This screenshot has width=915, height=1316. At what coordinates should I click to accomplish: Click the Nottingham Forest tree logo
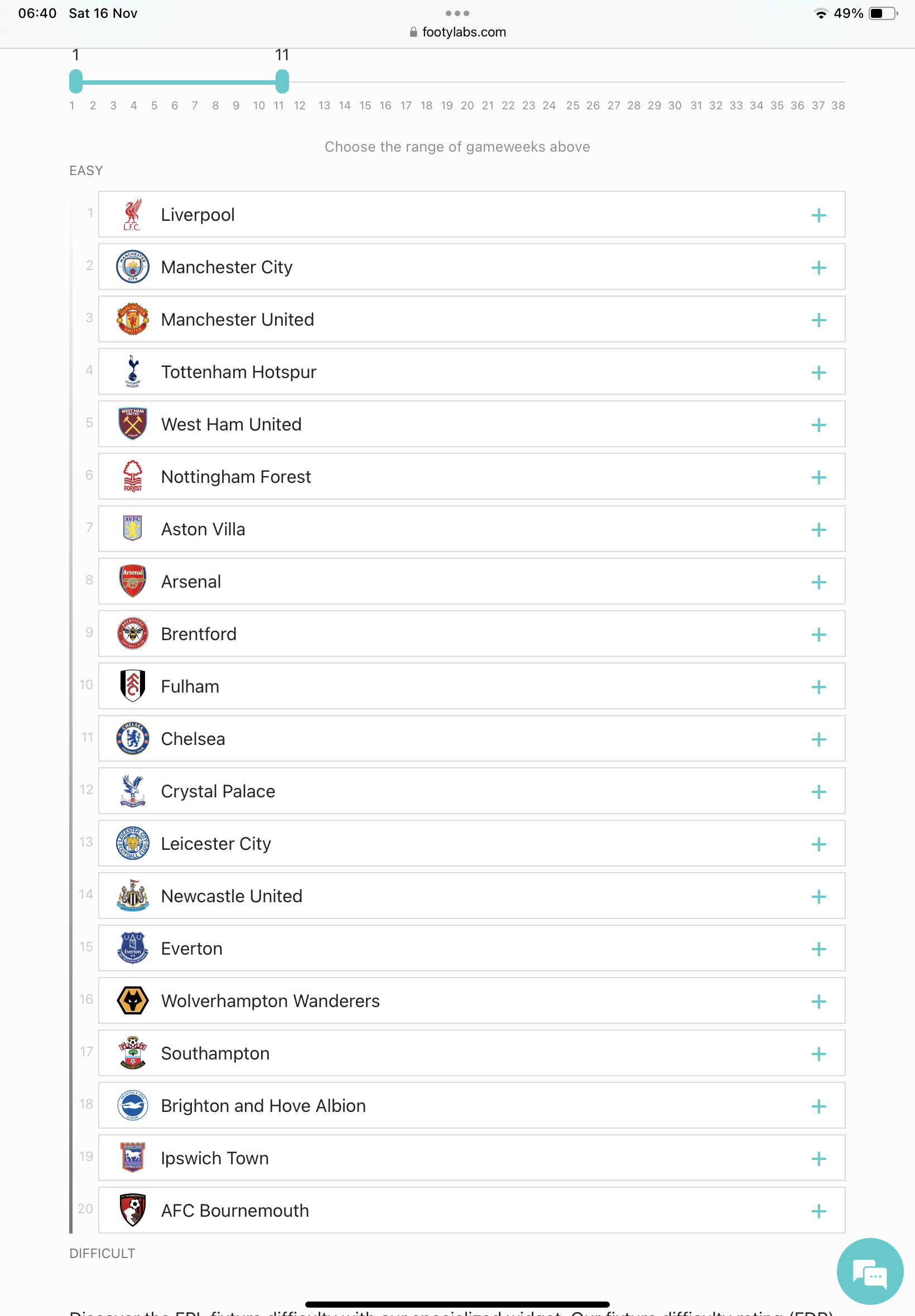(132, 477)
